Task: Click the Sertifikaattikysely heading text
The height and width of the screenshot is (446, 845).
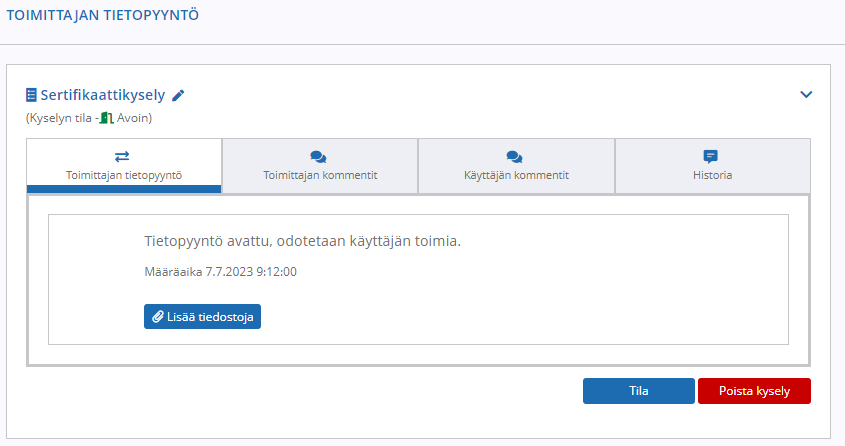Action: coord(103,95)
